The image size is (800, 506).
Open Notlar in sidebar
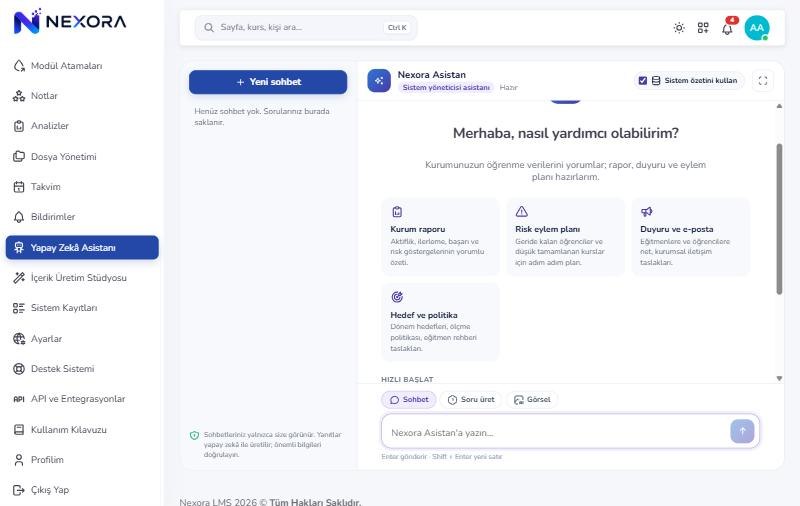pos(82,96)
